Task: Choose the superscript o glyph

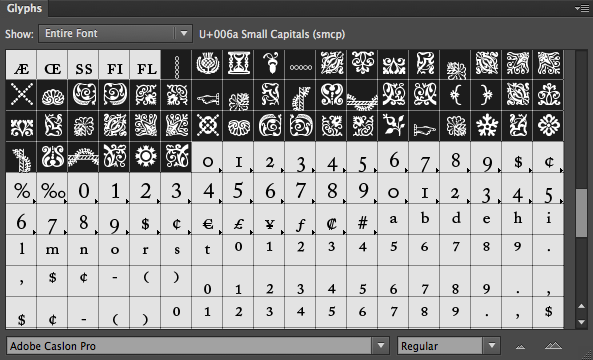Action: [x=114, y=250]
